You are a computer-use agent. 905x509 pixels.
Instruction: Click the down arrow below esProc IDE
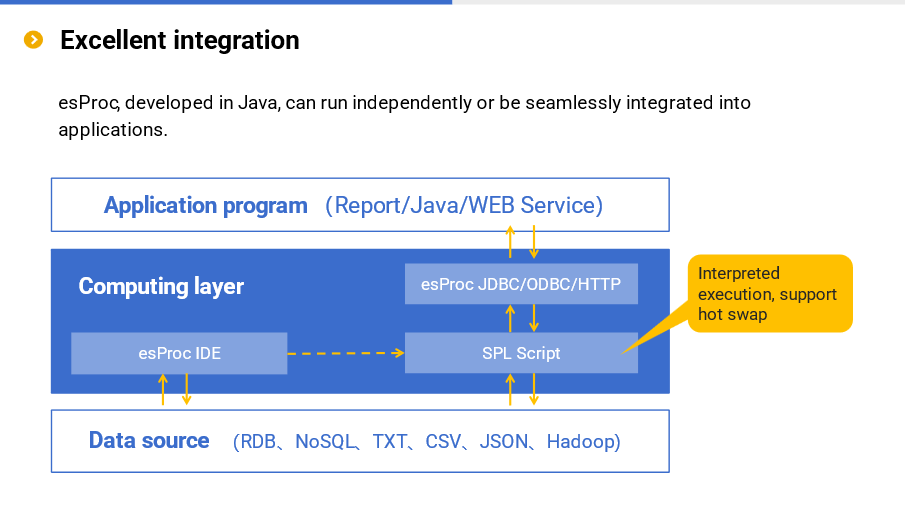click(186, 390)
